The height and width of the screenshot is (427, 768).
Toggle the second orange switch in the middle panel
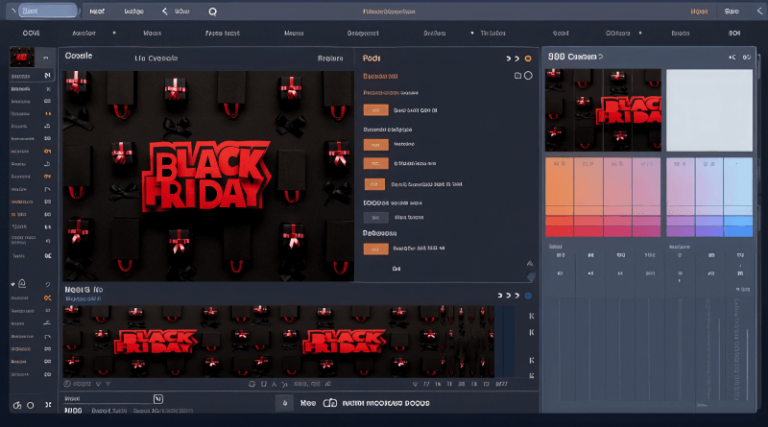click(x=376, y=144)
